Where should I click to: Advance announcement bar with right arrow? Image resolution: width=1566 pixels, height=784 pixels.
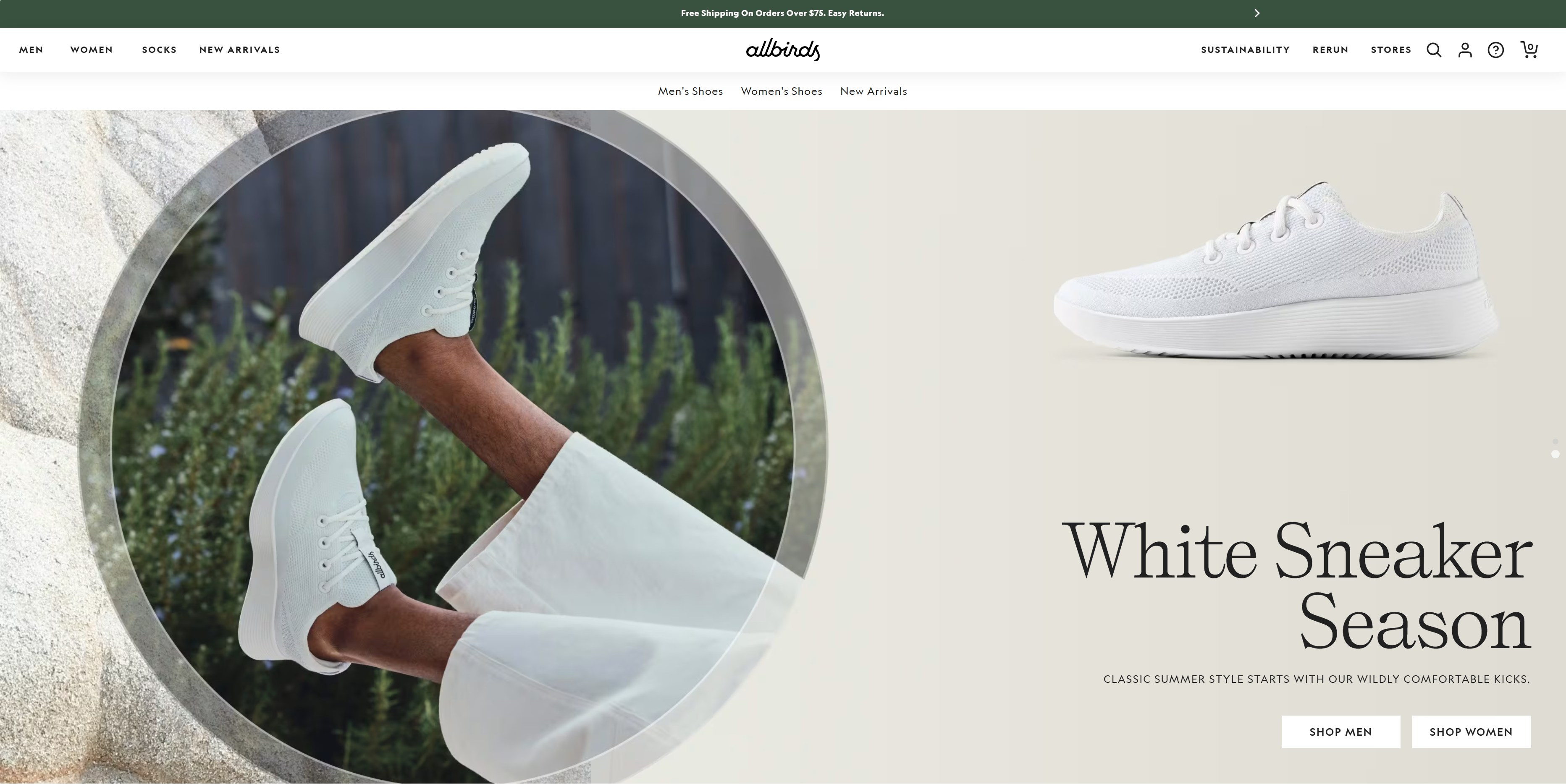1257,13
